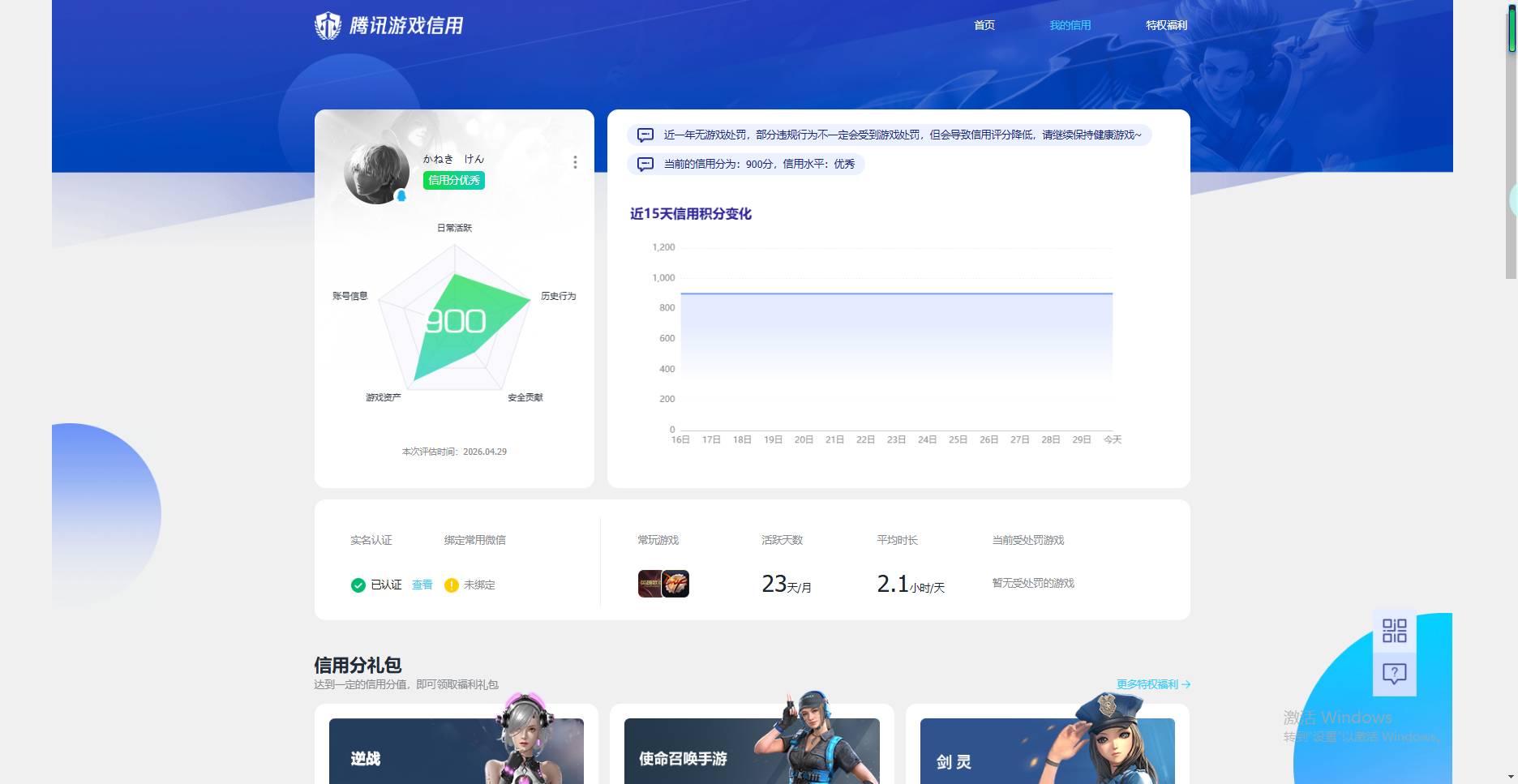Viewport: 1518px width, 784px height.
Task: Click the 暂无受处罚的游戏 text
Action: [1033, 583]
